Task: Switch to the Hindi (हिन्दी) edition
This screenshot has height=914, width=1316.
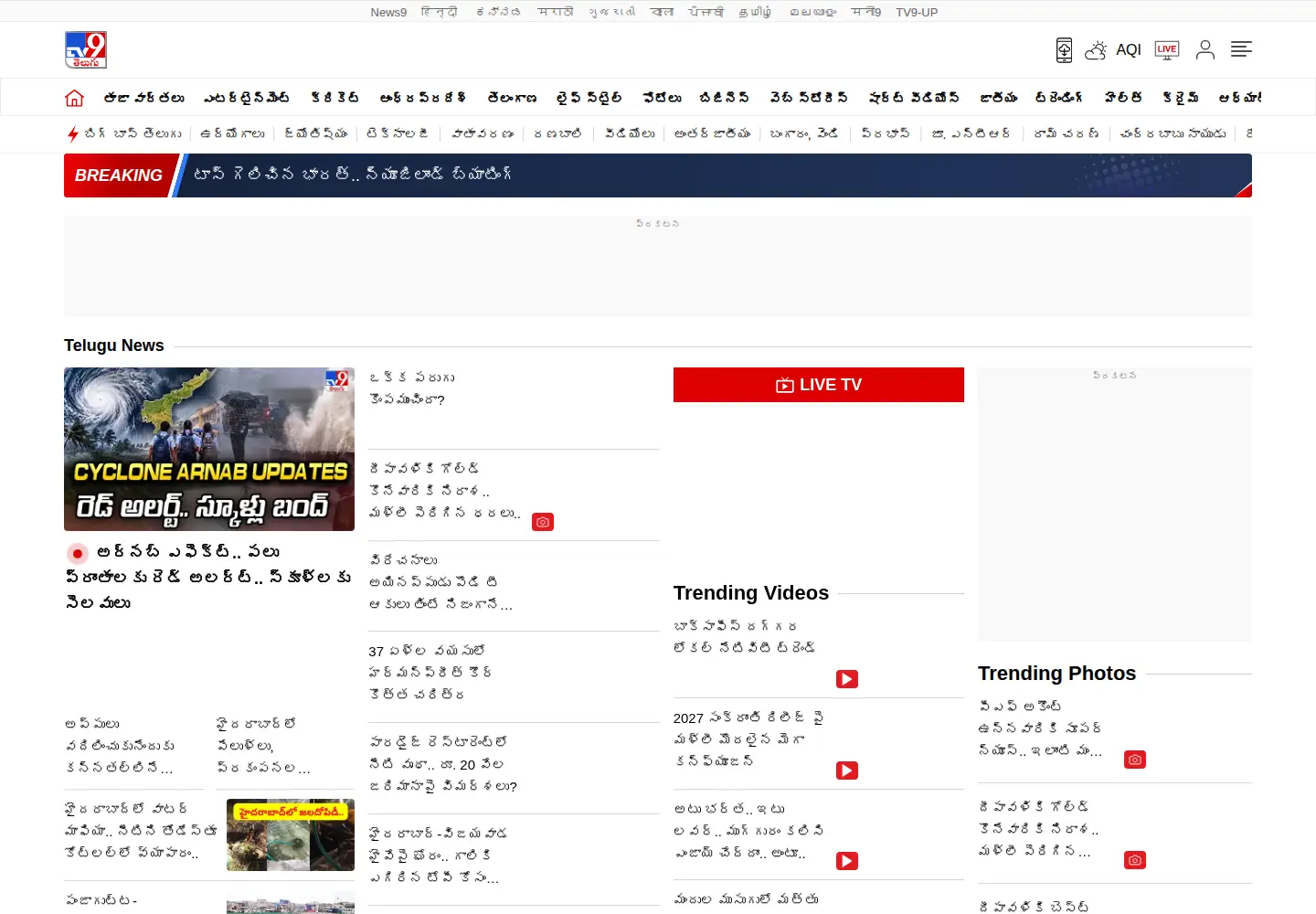Action: (440, 12)
